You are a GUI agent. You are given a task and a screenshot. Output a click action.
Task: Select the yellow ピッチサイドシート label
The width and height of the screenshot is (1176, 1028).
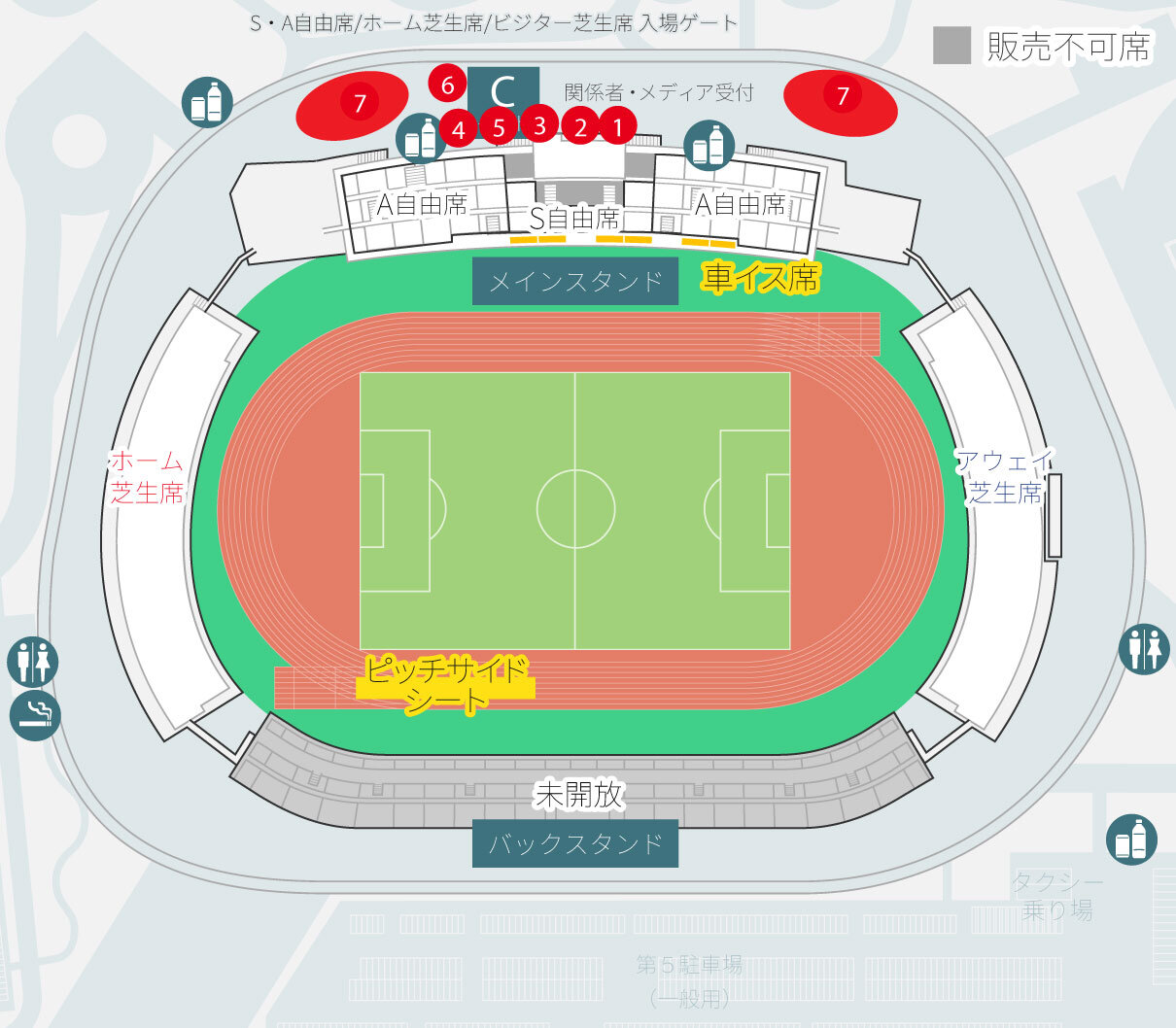[x=446, y=684]
